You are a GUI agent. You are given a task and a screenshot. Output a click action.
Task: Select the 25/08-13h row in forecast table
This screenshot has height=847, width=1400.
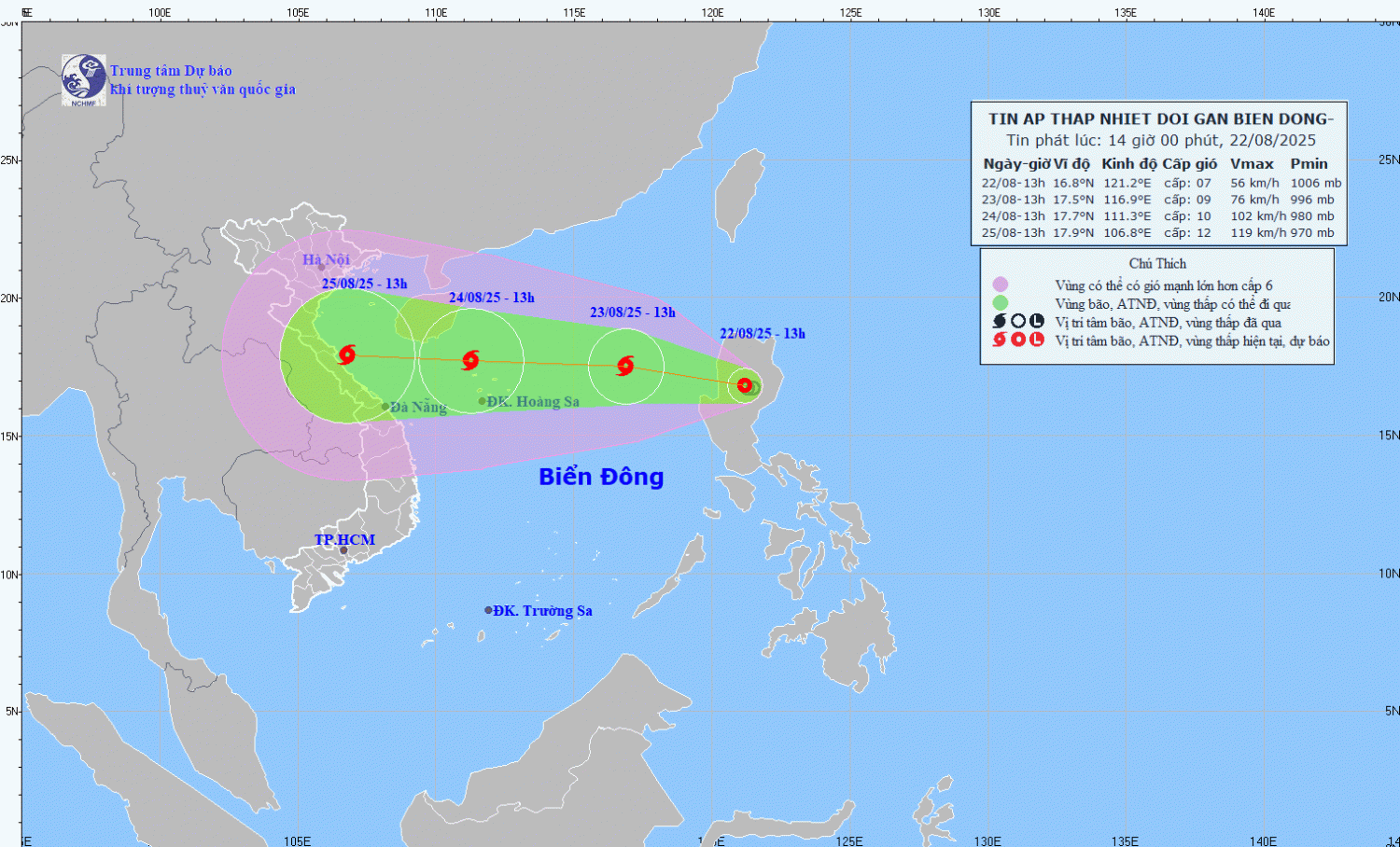point(1157,233)
